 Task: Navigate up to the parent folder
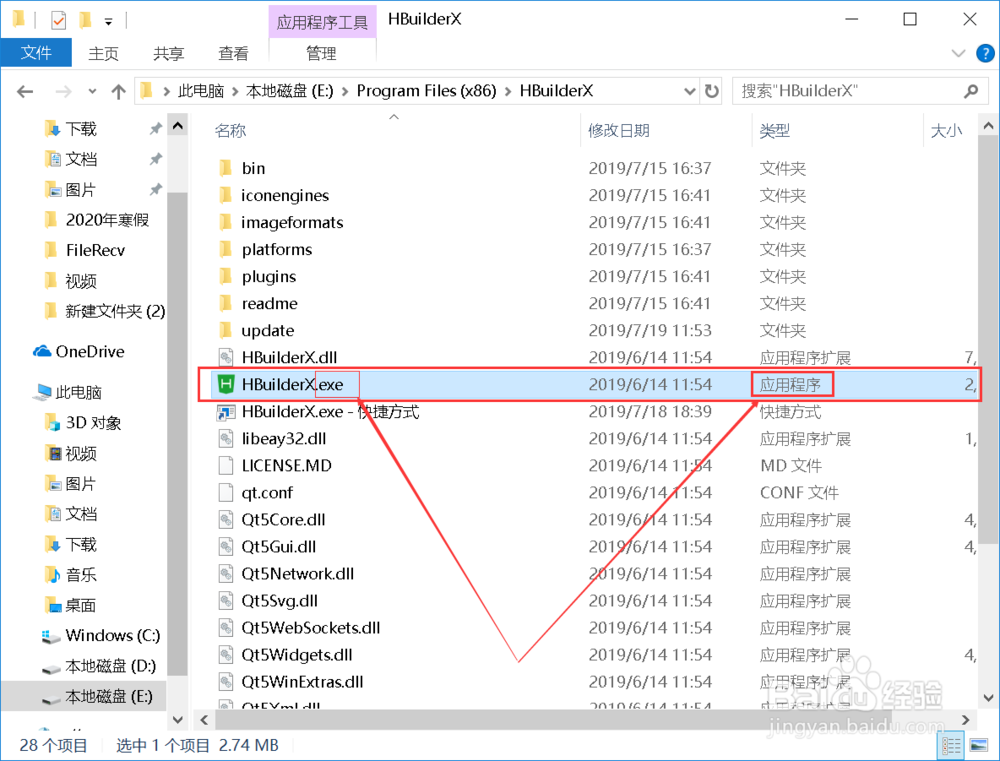coord(119,90)
